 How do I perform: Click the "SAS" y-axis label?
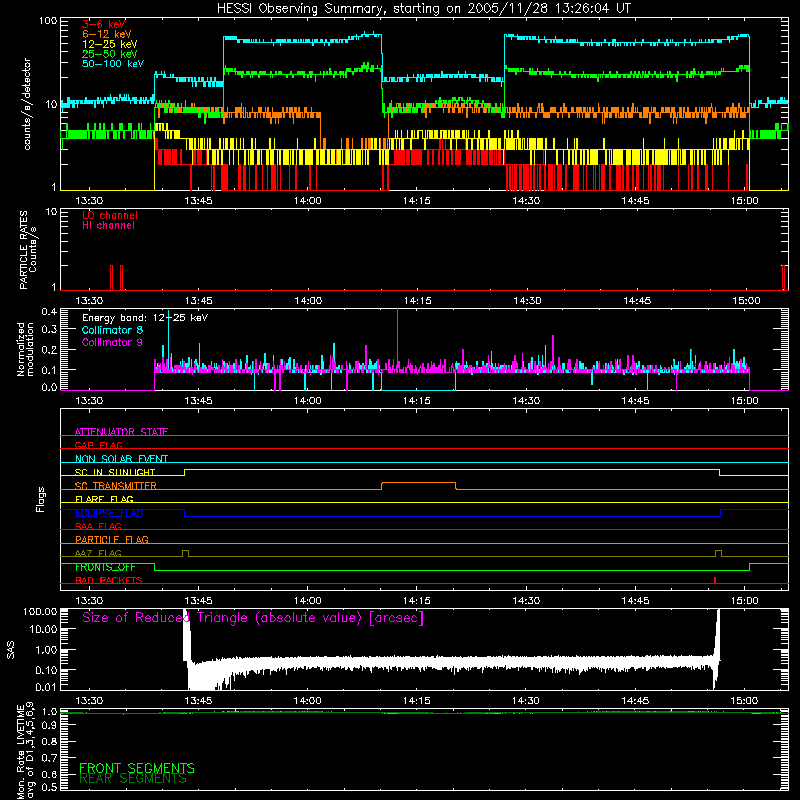coord(11,650)
